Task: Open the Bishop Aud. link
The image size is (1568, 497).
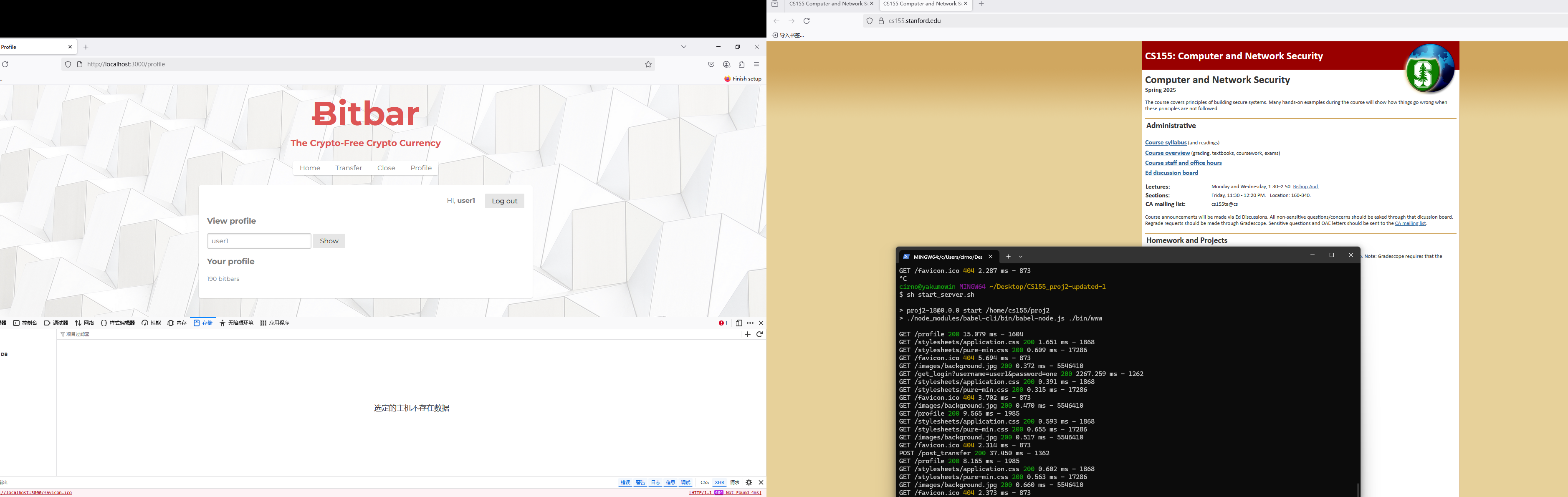Action: 1306,187
